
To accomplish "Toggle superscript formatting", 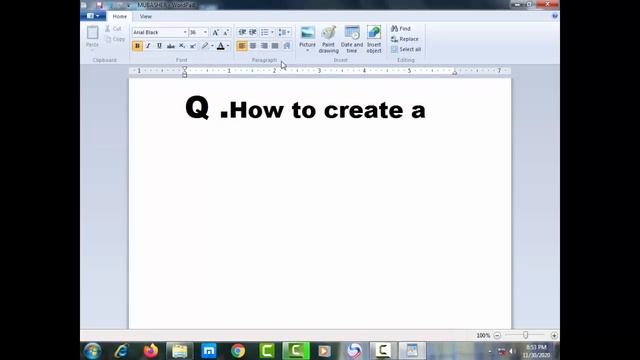I will click(193, 46).
